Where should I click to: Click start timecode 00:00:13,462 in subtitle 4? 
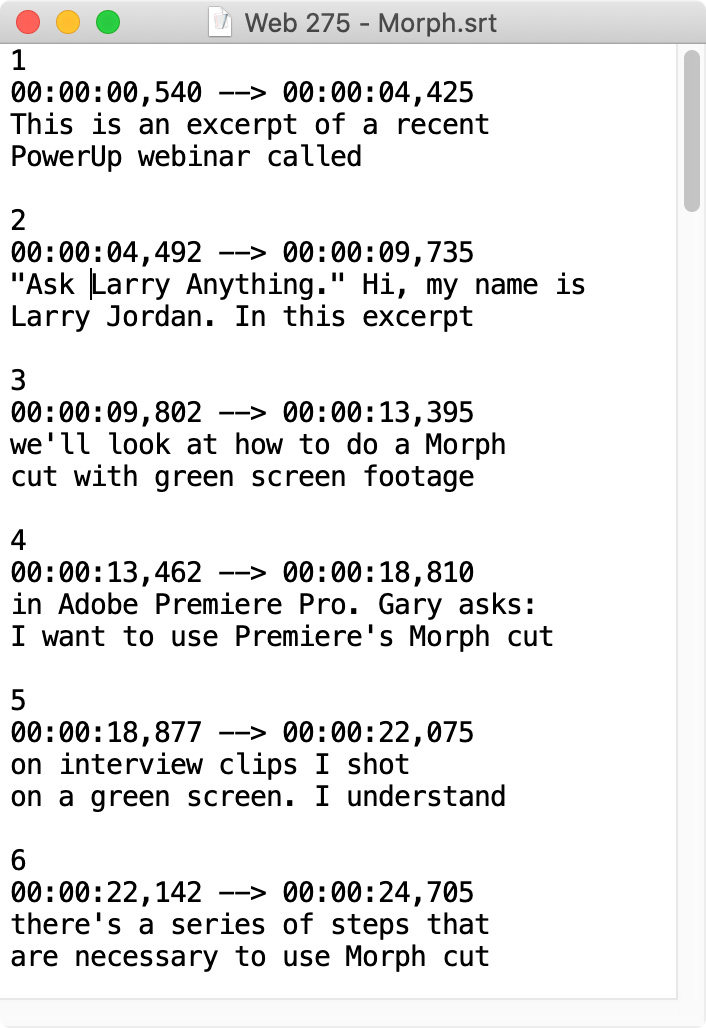106,572
